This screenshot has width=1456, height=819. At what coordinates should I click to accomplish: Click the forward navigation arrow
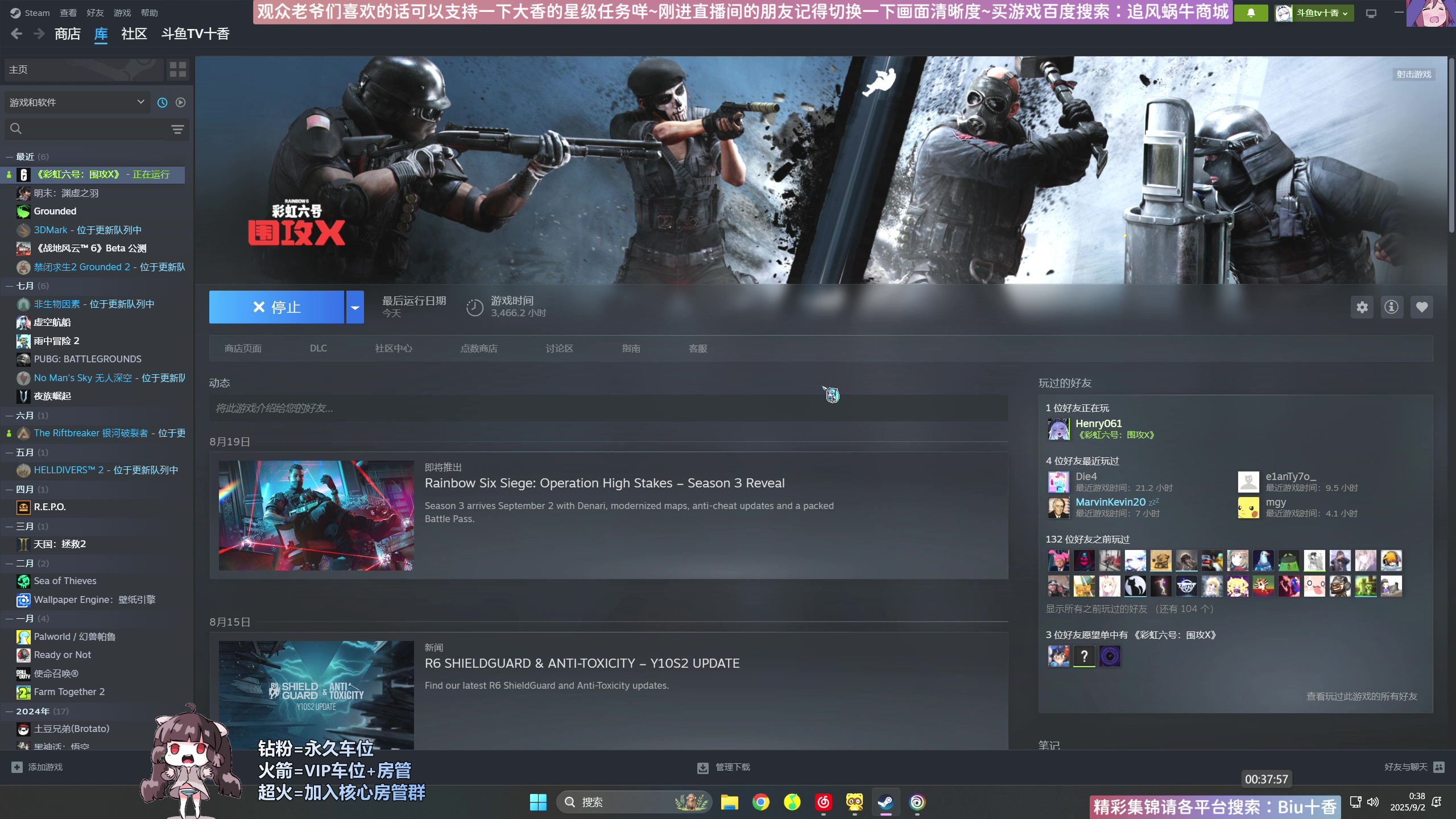39,34
